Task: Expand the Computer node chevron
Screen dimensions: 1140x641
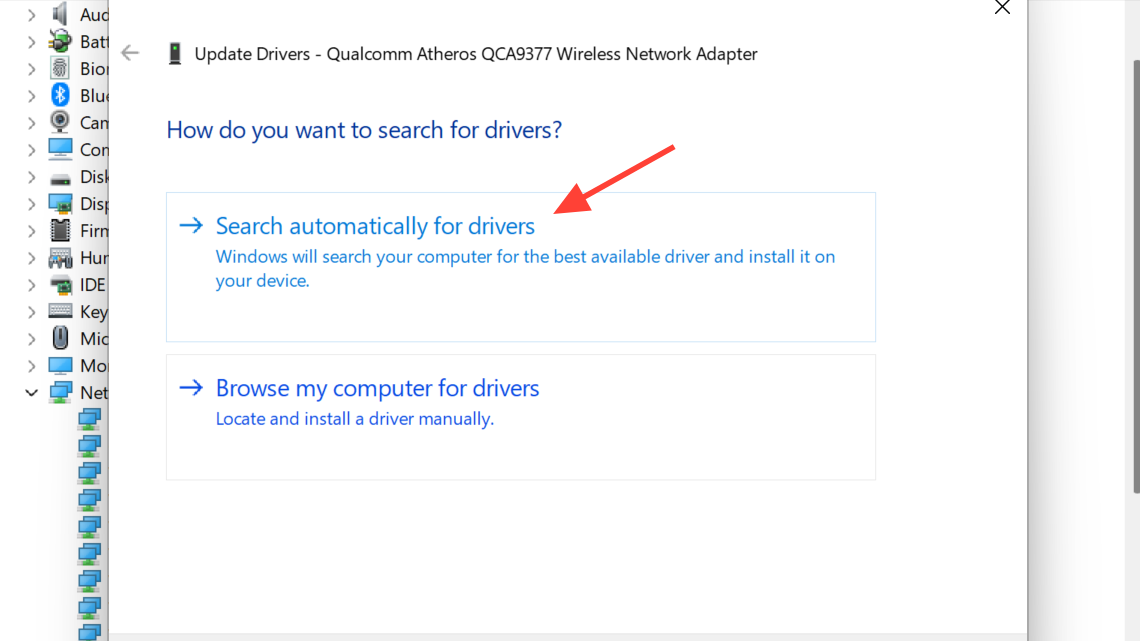Action: coord(31,150)
